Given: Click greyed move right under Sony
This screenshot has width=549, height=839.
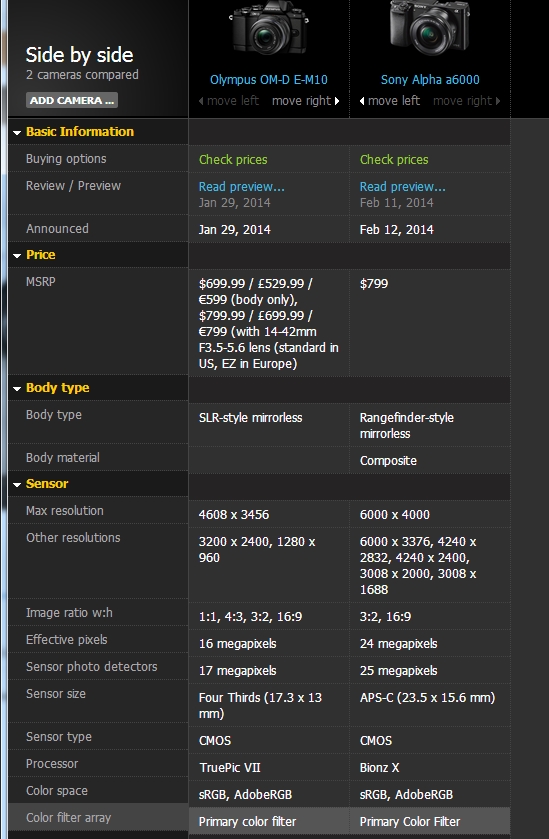Looking at the screenshot, I should pos(467,101).
